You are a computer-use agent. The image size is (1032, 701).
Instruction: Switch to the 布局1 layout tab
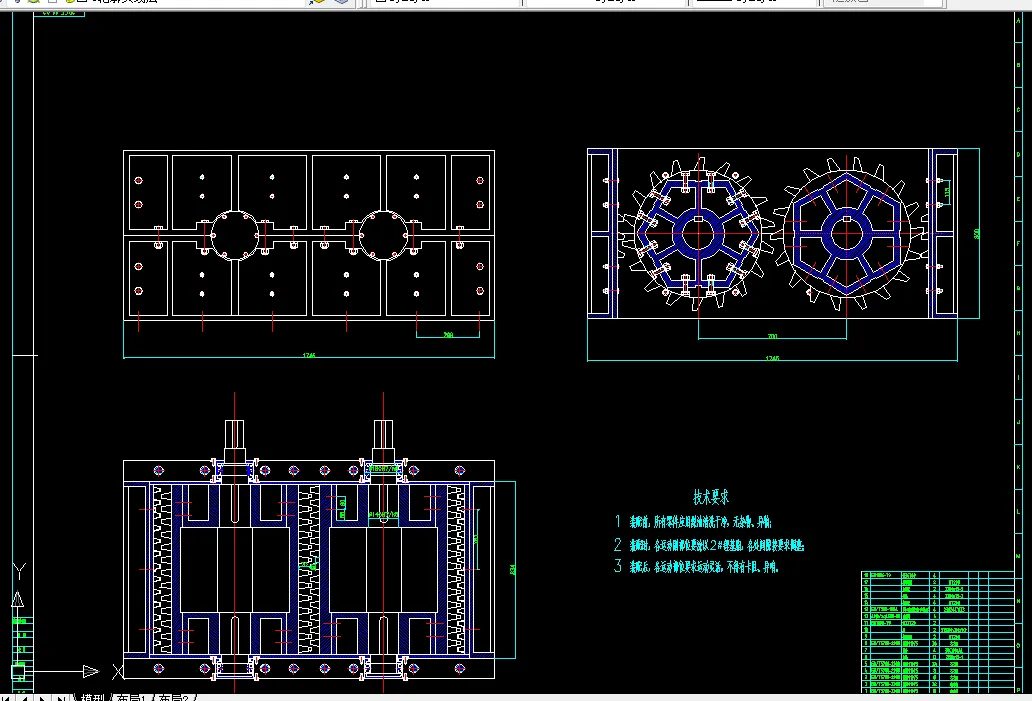pos(130,697)
